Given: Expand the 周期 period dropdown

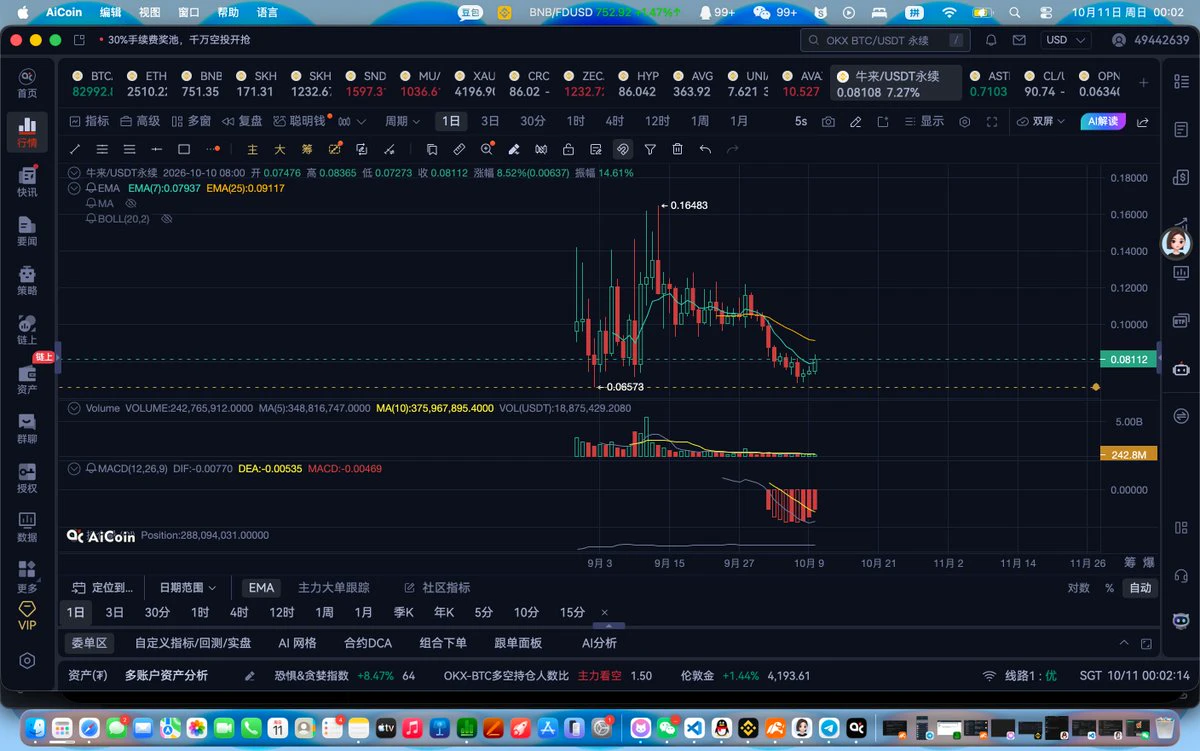Looking at the screenshot, I should [x=402, y=121].
